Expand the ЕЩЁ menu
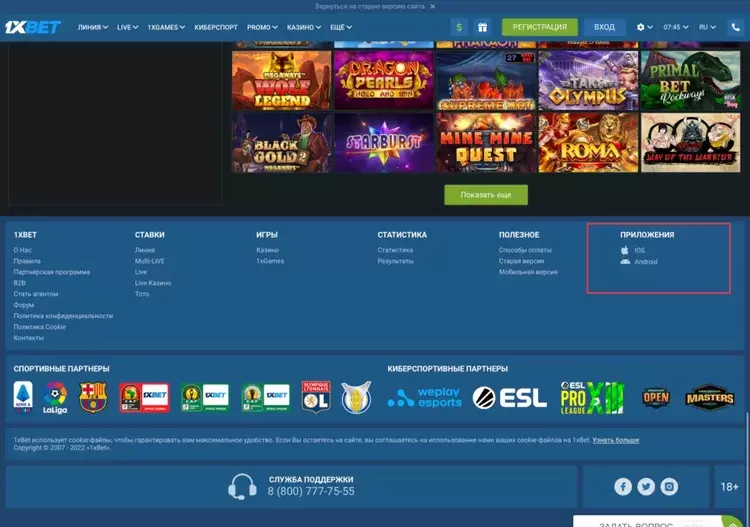 pos(341,27)
